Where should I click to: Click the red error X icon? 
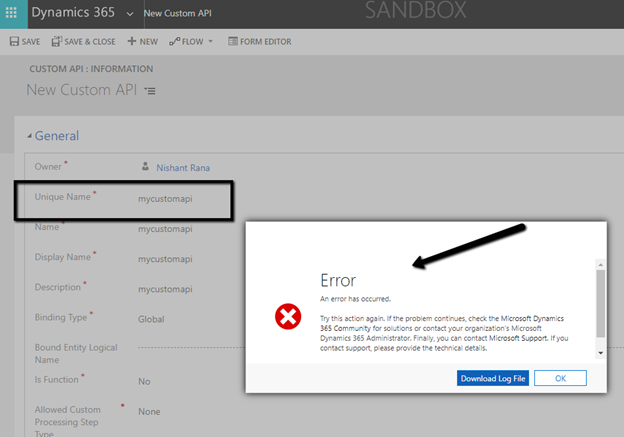pos(288,317)
